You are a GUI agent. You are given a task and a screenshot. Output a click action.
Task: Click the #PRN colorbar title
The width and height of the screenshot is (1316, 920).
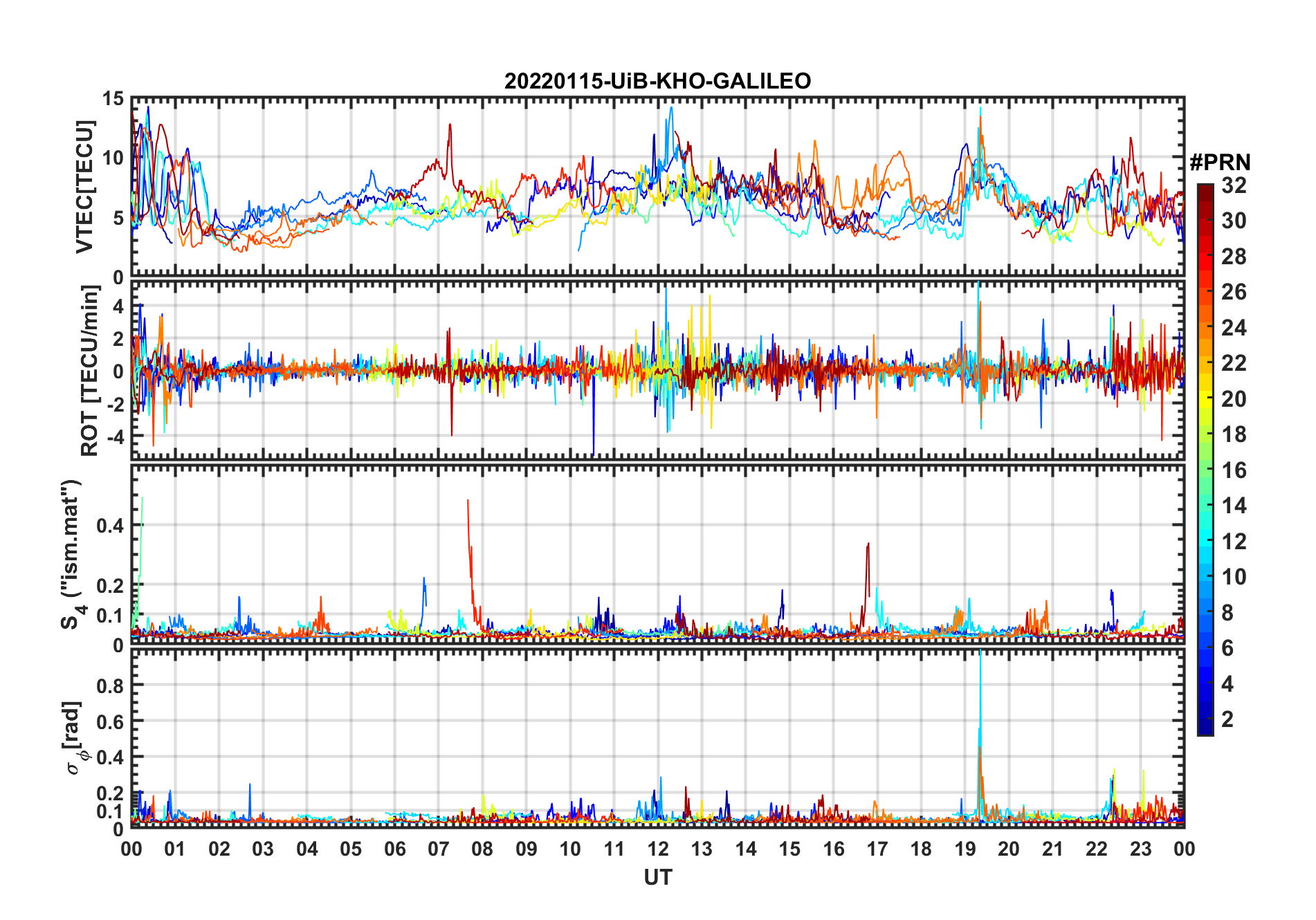(1220, 163)
